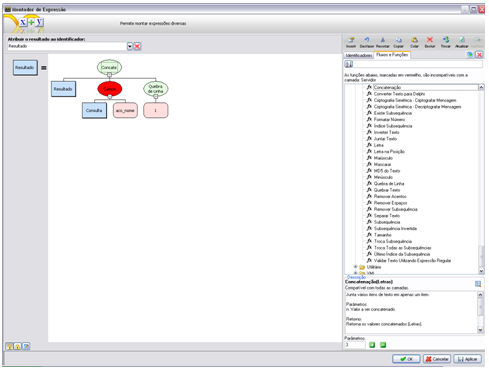Select the red Campo node
The image size is (489, 368).
coord(110,89)
